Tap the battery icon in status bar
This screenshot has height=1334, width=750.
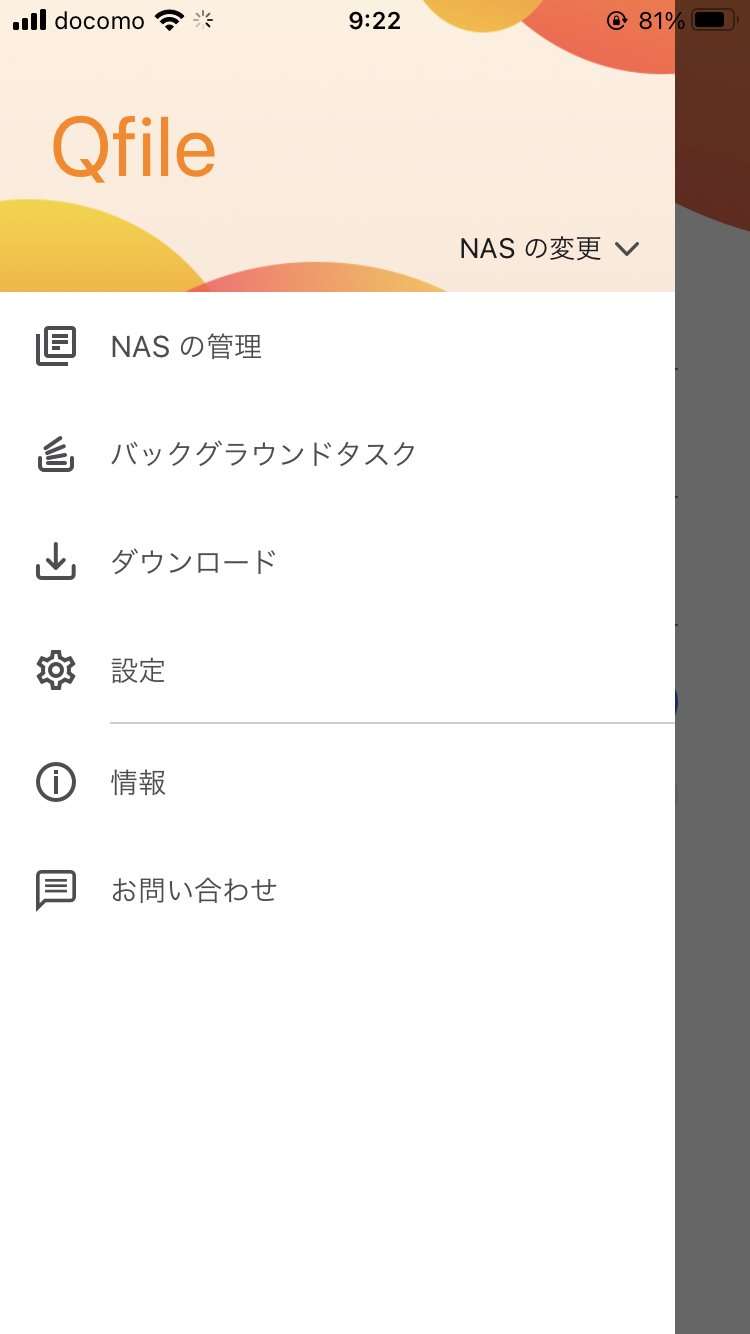(x=714, y=20)
